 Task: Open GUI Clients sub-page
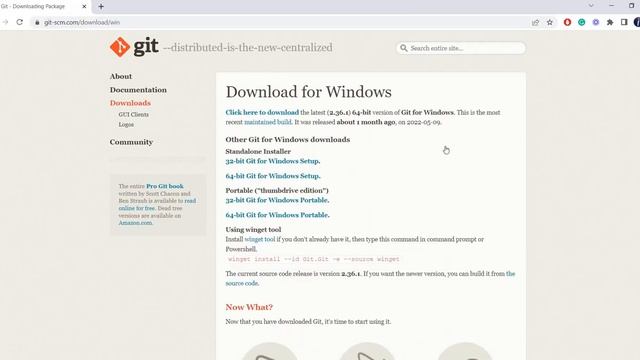[x=133, y=115]
